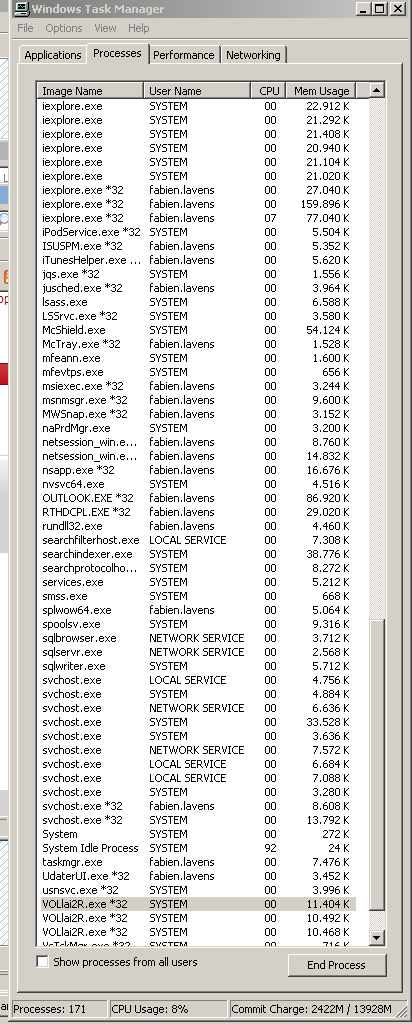Sort by the CPU column header
This screenshot has height=1024, width=412.
click(x=269, y=91)
